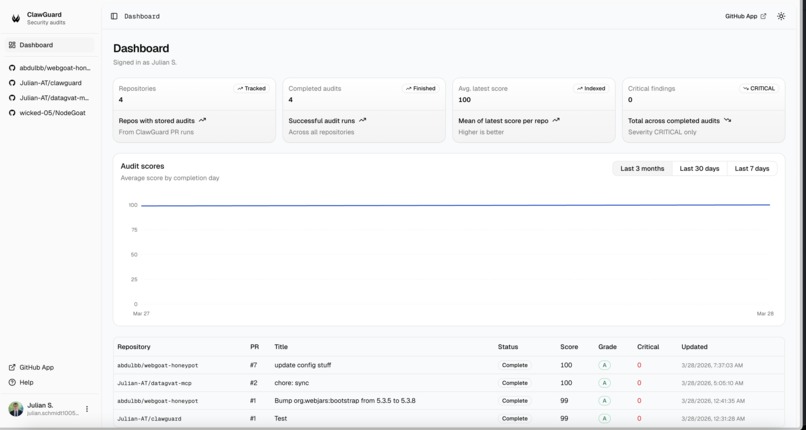The image size is (806, 430).
Task: Open Help in the sidebar
Action: point(50,382)
